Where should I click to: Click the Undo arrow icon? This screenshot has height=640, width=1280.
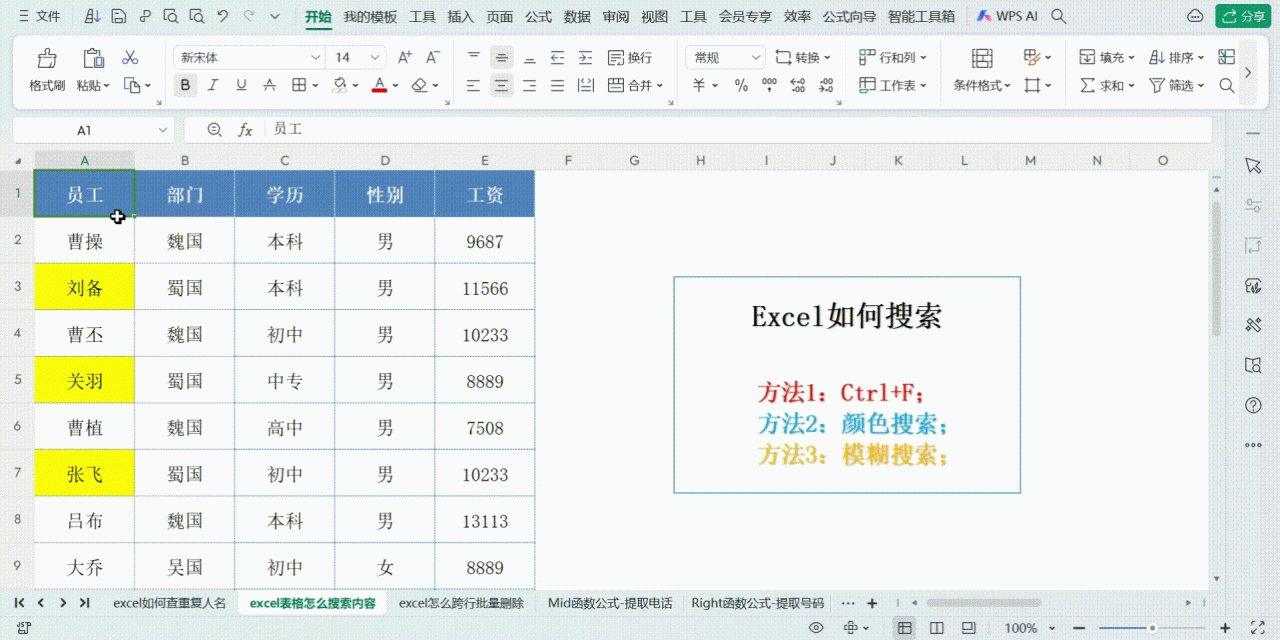point(222,16)
